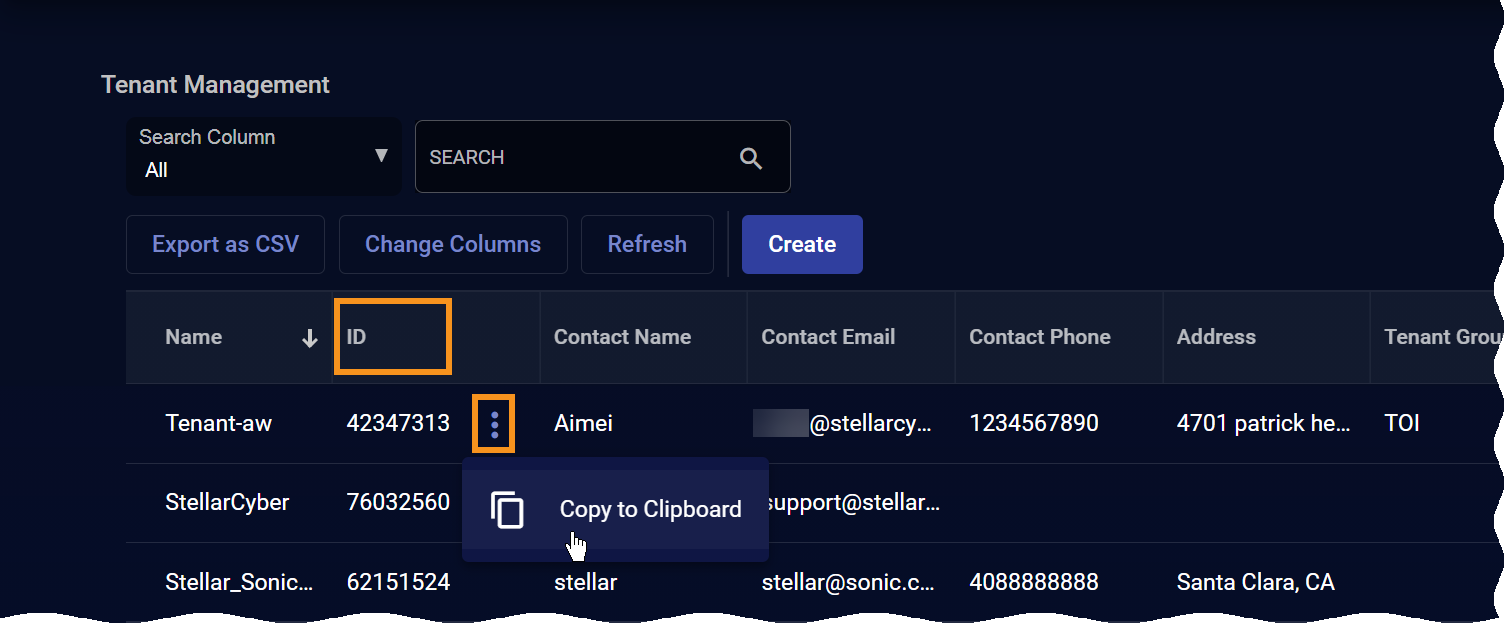Select the Tenant-aw row name
1506x624 pixels.
pyautogui.click(x=218, y=424)
